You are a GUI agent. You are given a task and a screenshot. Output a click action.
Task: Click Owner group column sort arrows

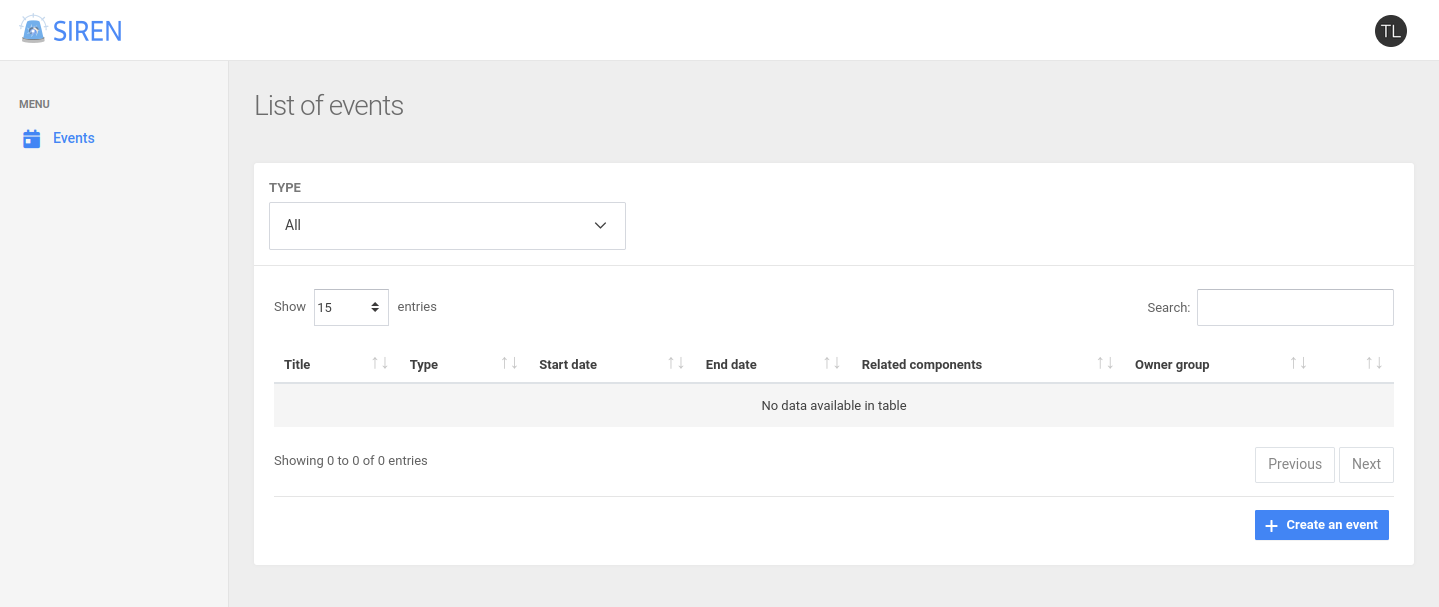click(1298, 364)
